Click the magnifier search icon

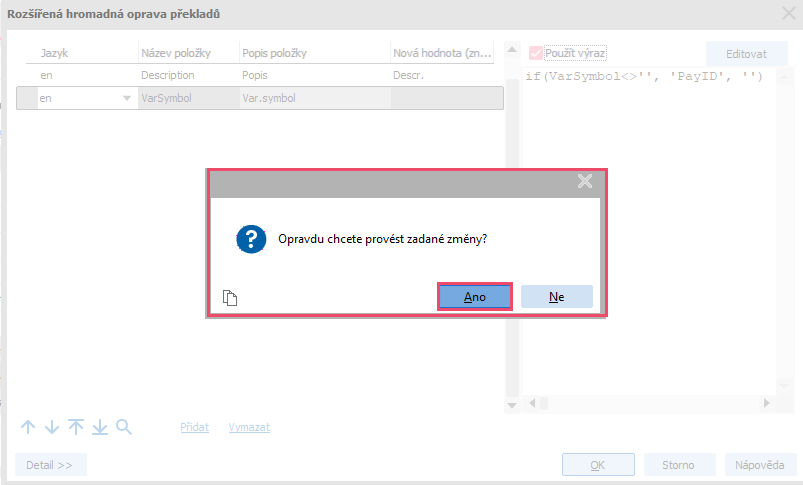pyautogui.click(x=124, y=427)
